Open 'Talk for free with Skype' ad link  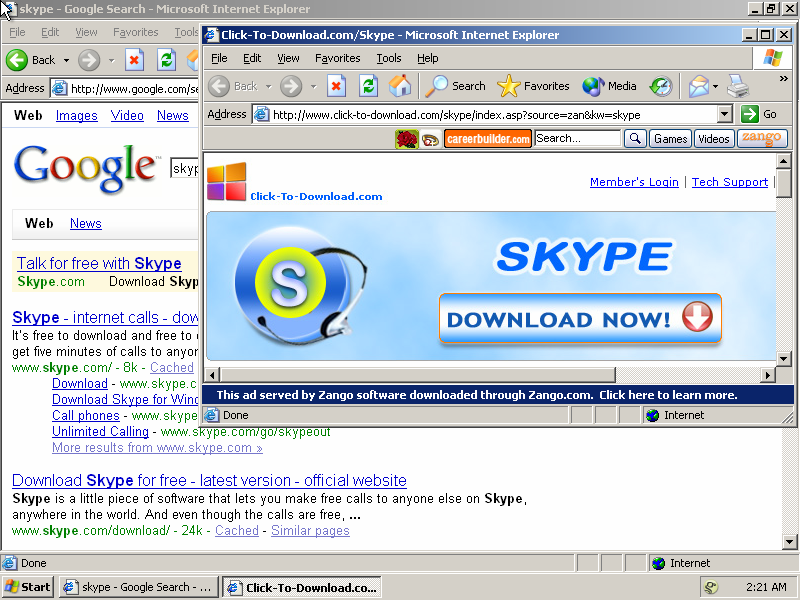(99, 263)
